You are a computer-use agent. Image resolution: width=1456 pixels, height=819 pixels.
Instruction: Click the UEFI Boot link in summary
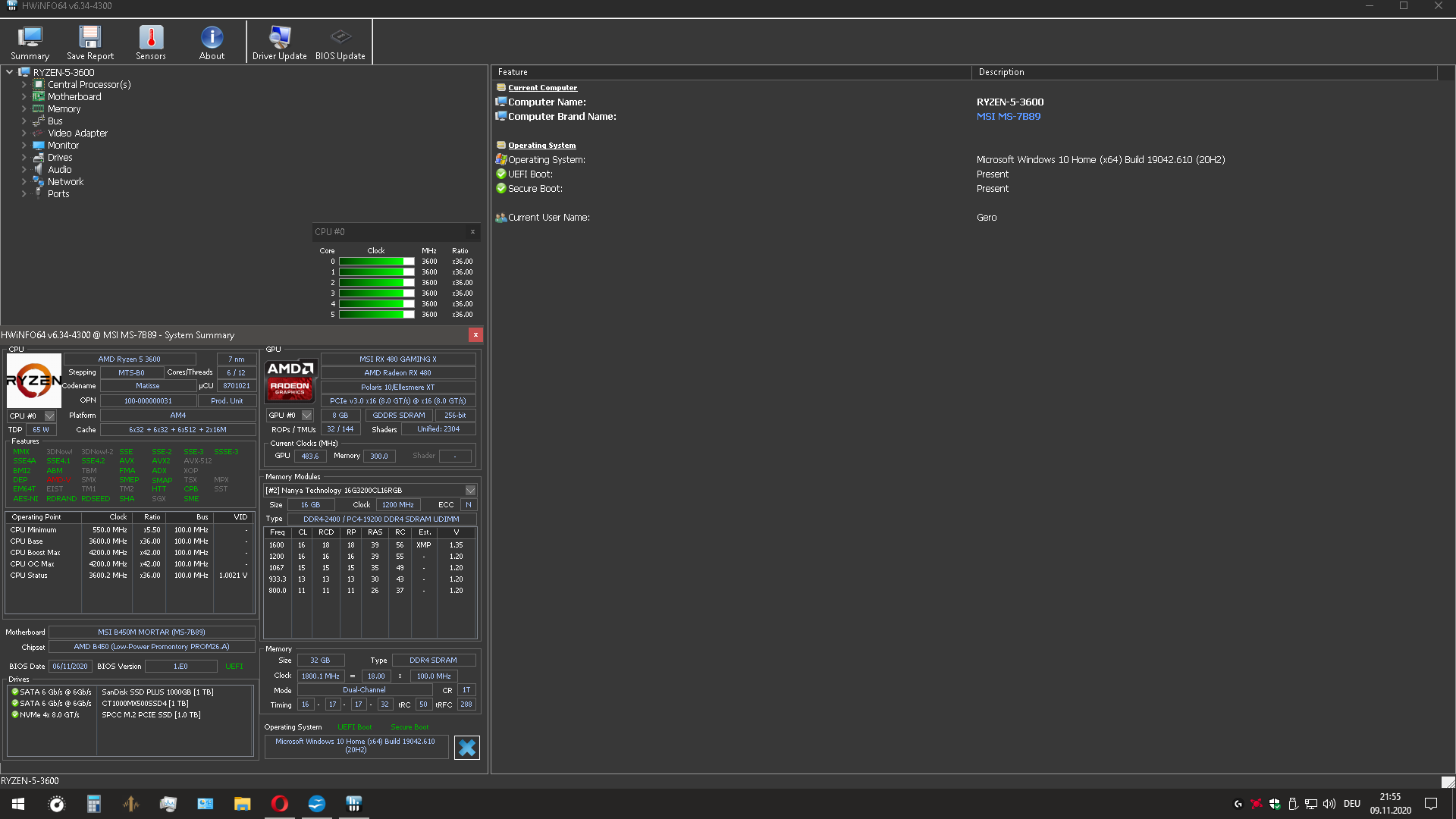355,726
